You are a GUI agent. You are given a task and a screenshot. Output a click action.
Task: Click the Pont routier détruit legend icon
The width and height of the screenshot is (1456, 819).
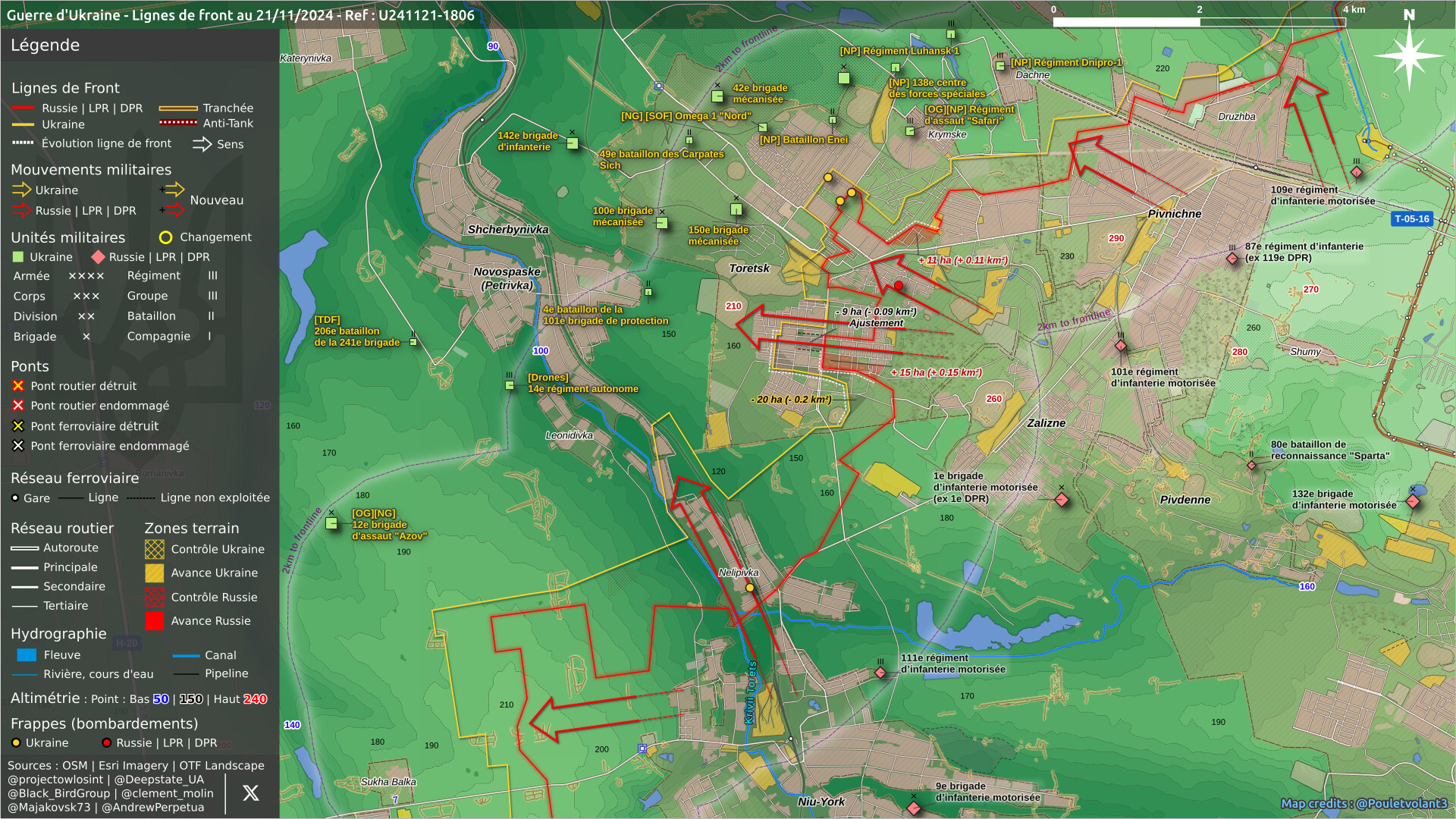(x=18, y=386)
